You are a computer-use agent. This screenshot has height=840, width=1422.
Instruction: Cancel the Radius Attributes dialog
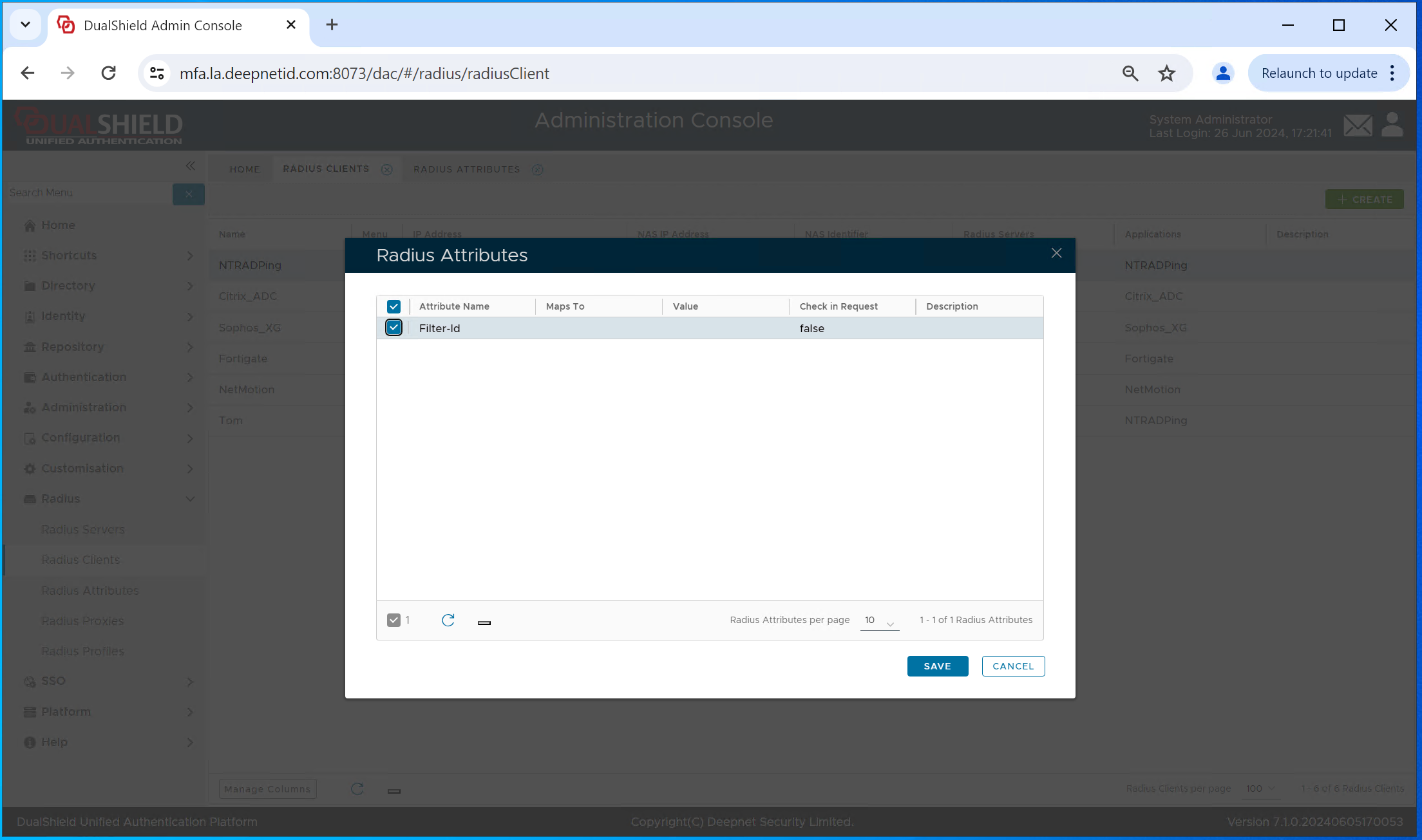pyautogui.click(x=1012, y=666)
